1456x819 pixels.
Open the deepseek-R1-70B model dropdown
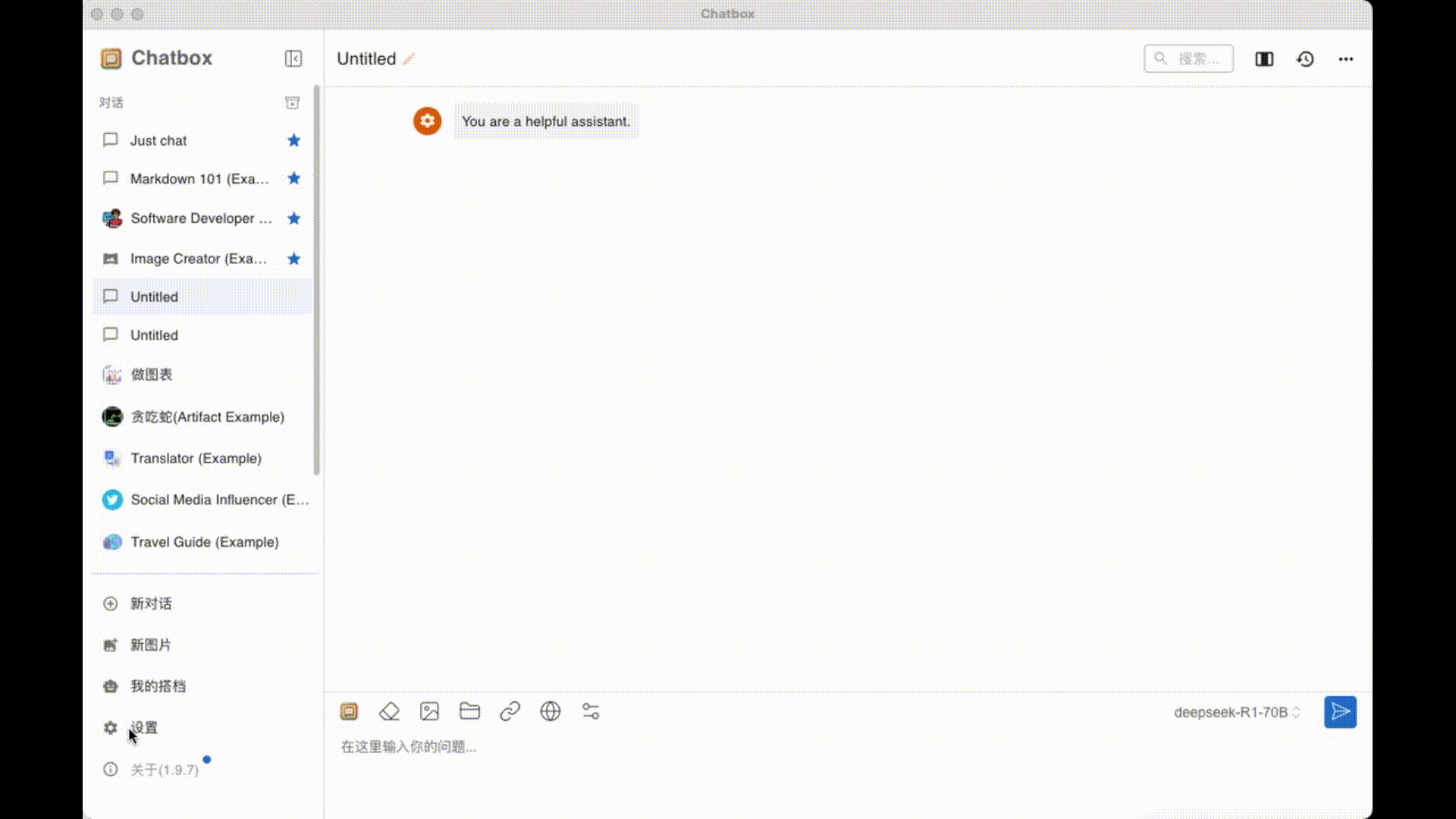(1237, 712)
